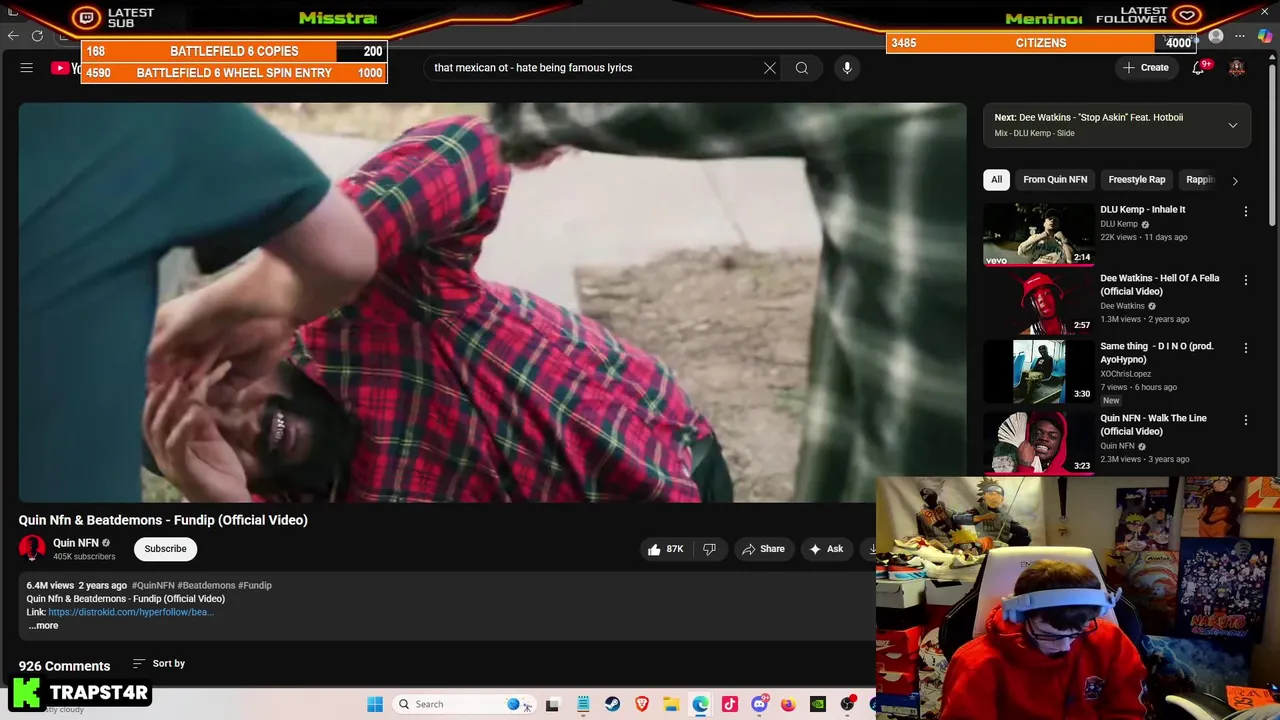
Task: Open more options for Same thing - D I N O
Action: click(x=1246, y=348)
